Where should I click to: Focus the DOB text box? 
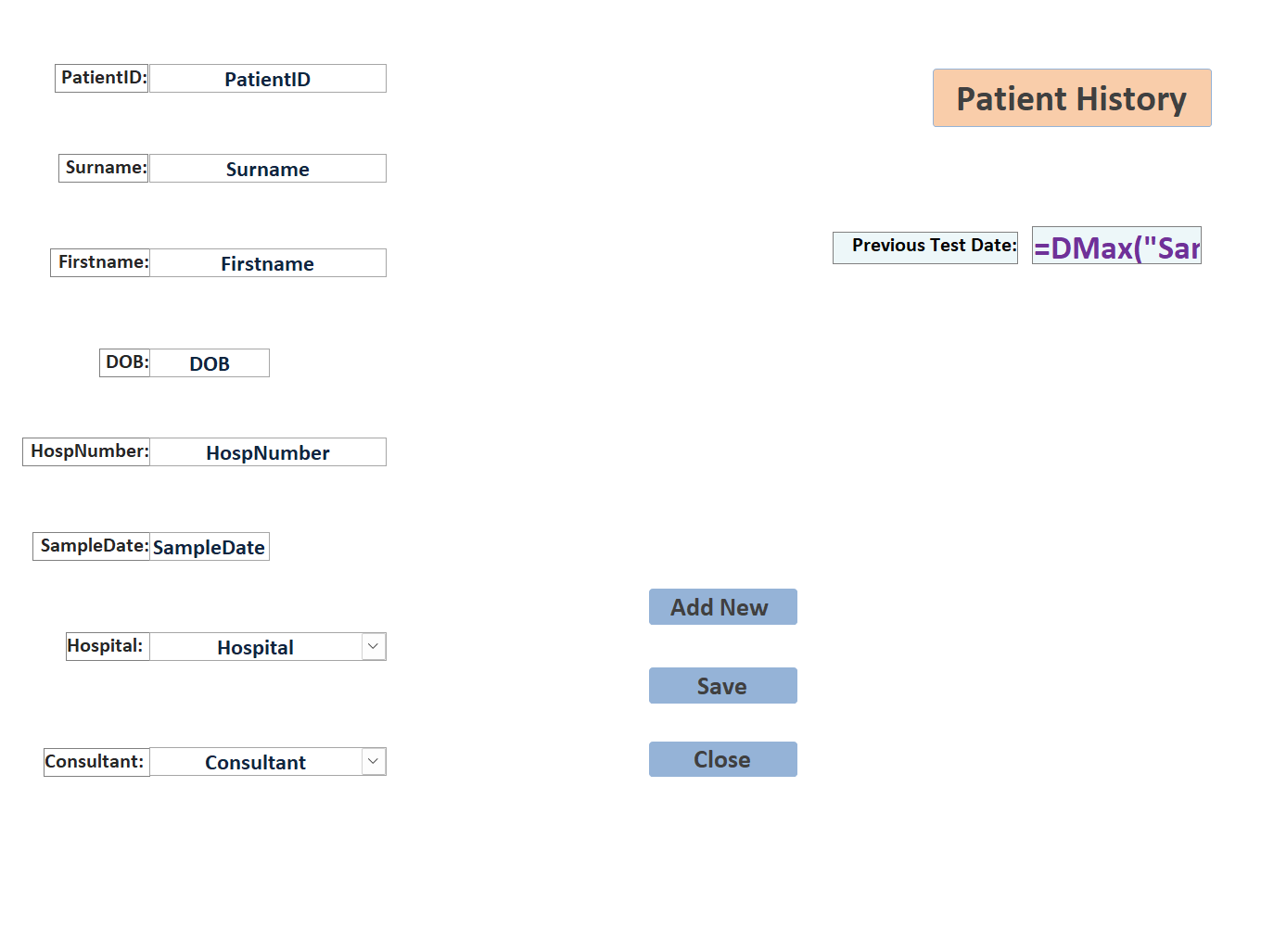[x=210, y=363]
